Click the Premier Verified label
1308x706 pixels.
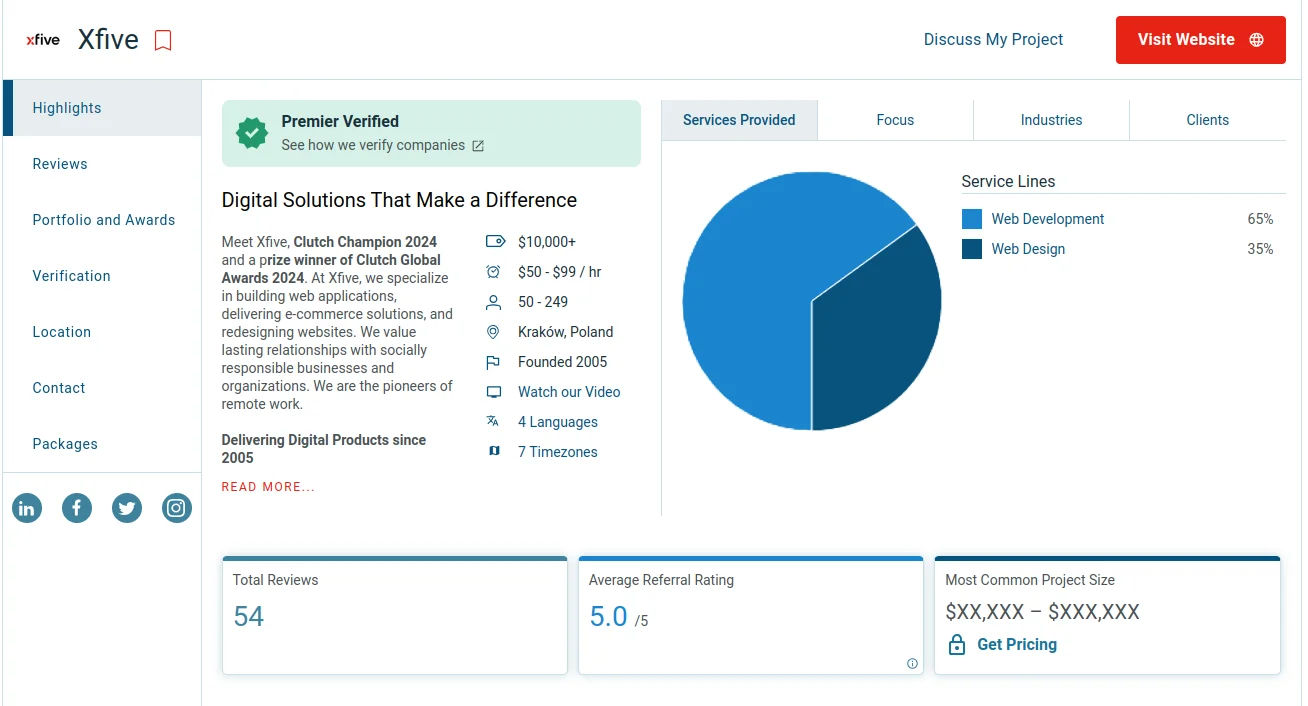(340, 121)
